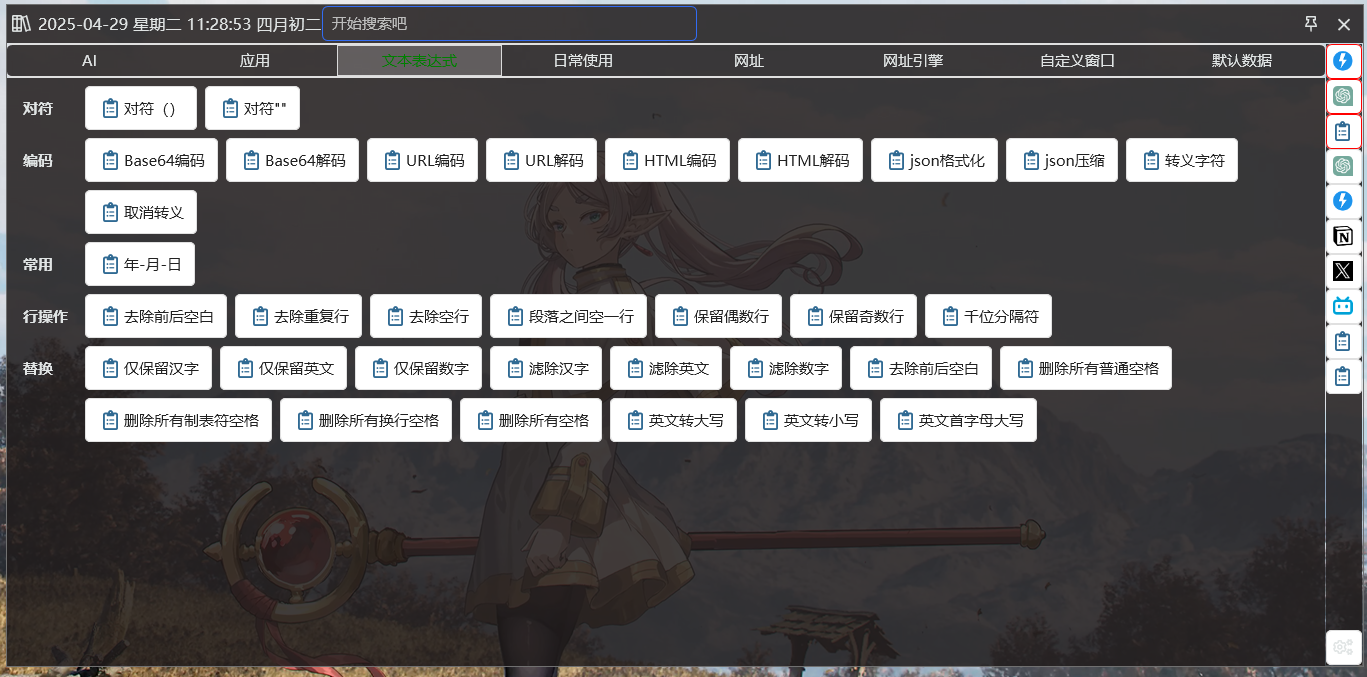The width and height of the screenshot is (1367, 677).
Task: Click the red-outlined ChatGPT icon in sidebar
Action: (x=1343, y=96)
